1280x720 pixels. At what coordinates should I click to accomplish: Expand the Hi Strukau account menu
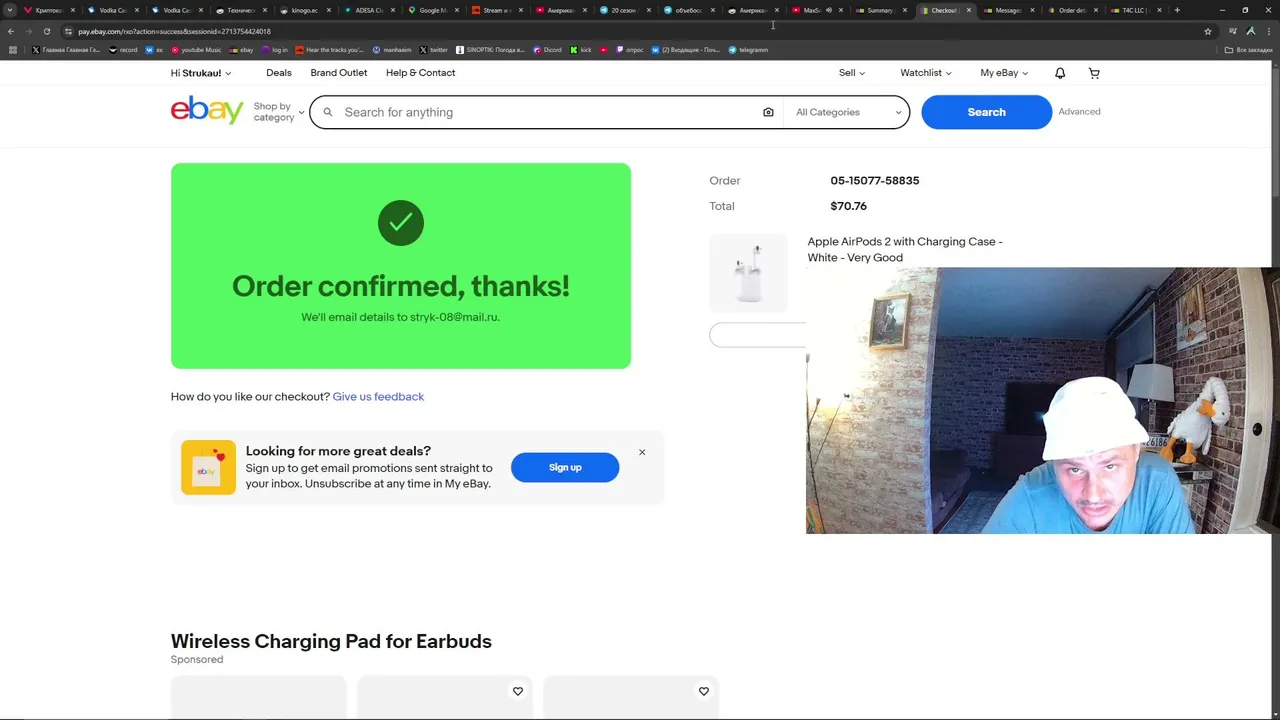click(201, 73)
